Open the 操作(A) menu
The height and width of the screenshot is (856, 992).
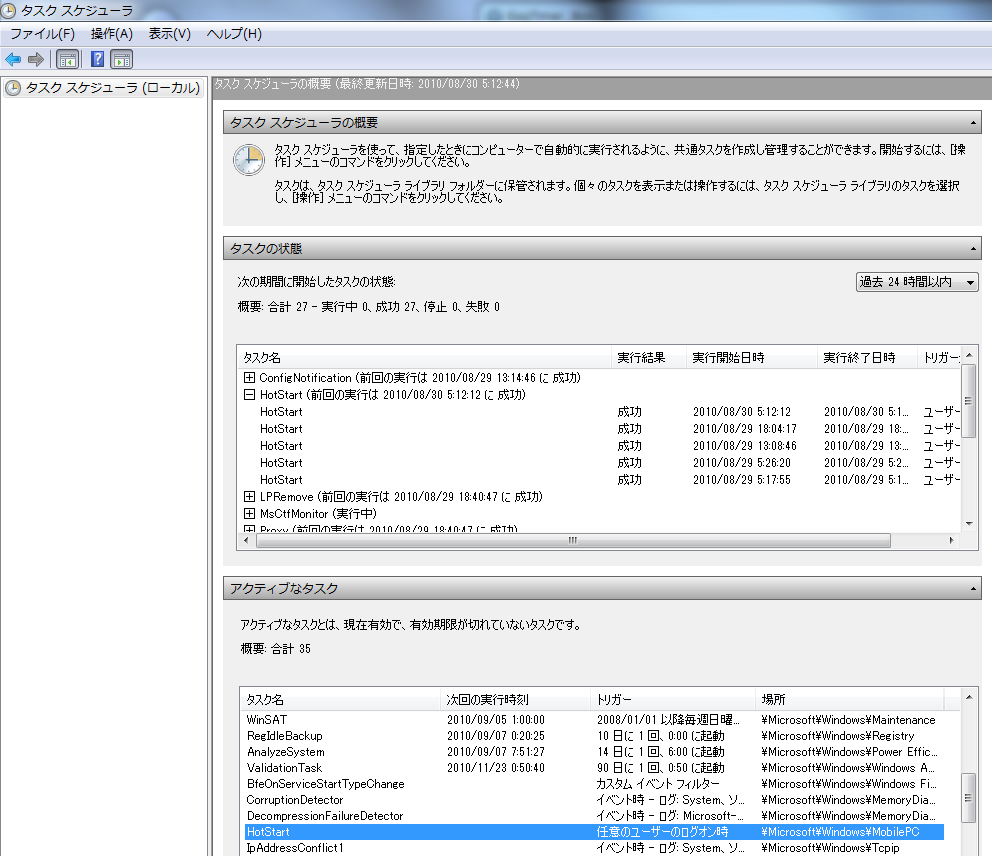click(x=112, y=34)
